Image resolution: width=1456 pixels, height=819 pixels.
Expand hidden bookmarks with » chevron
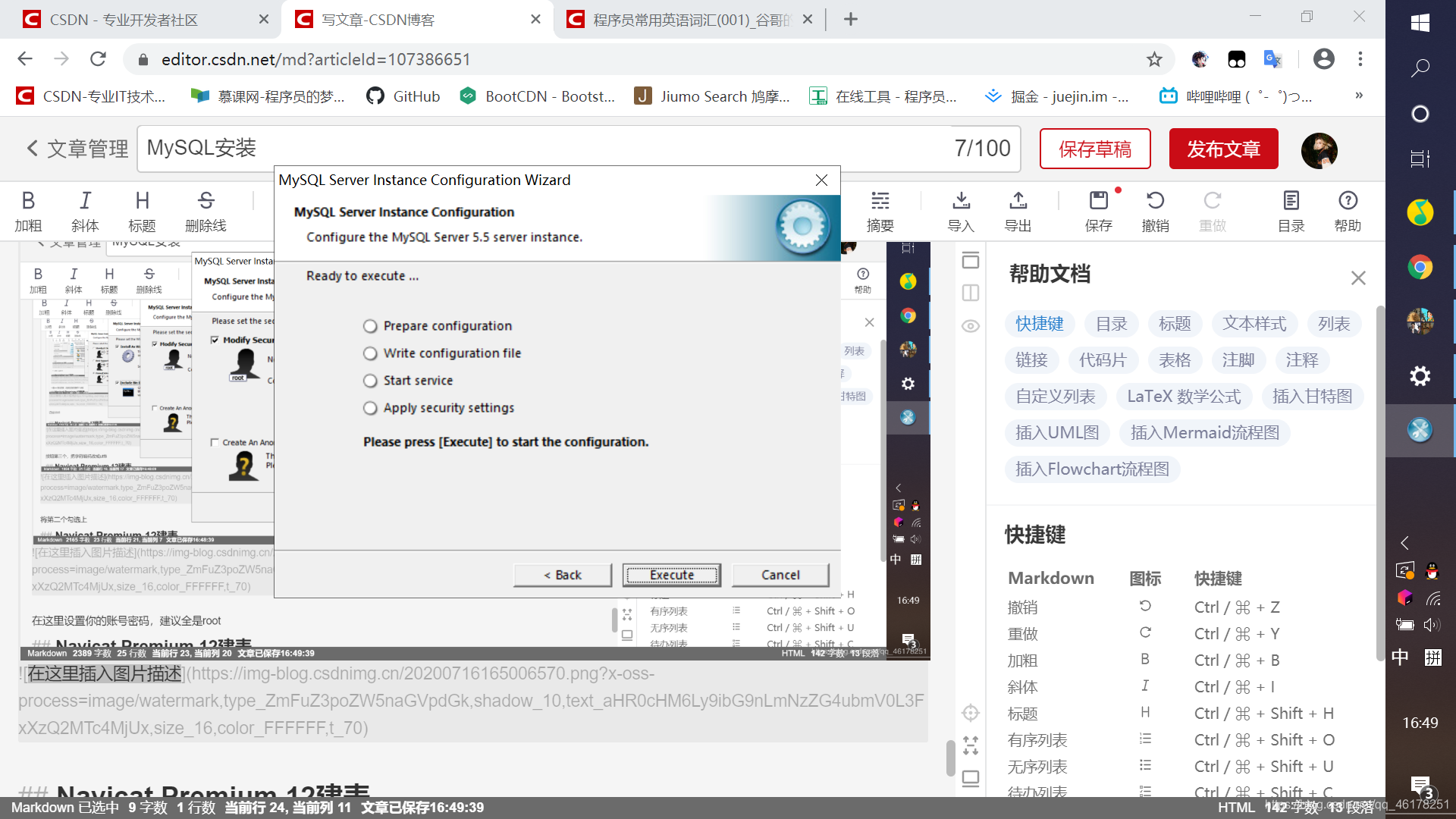coord(1359,96)
